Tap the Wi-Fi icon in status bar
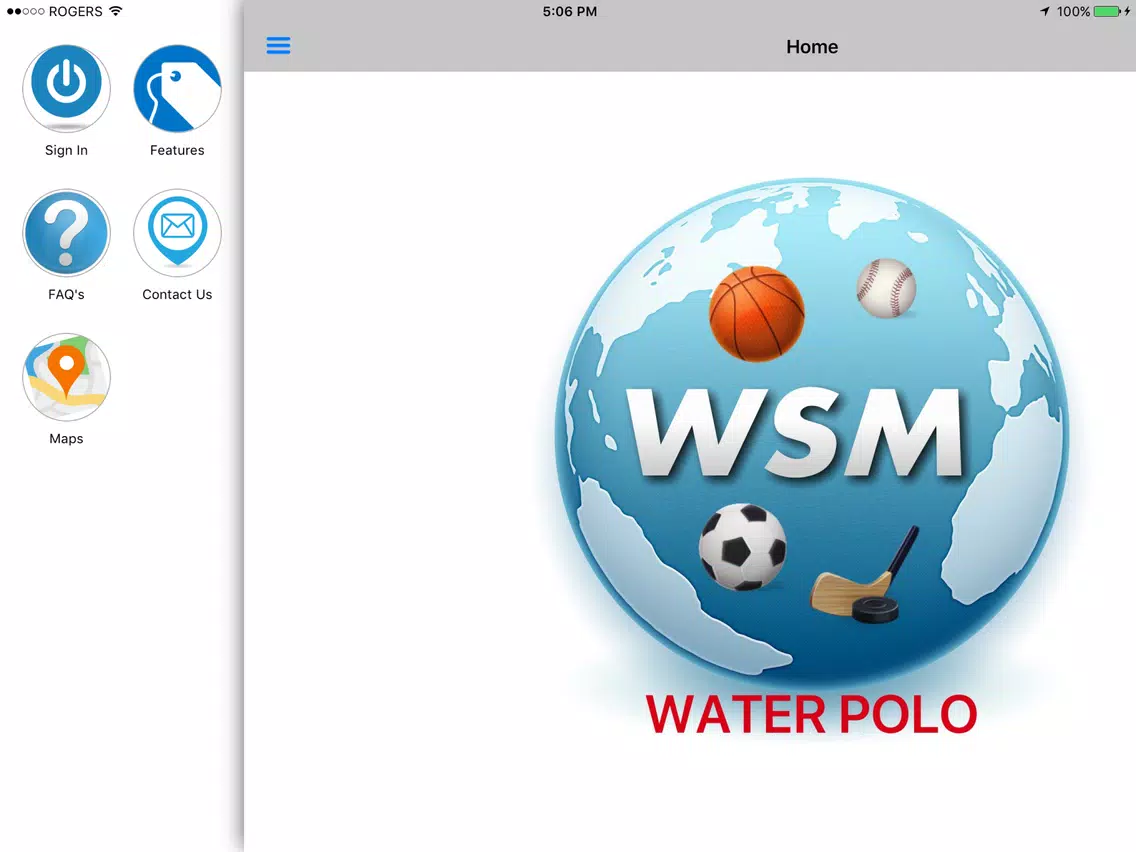Image resolution: width=1136 pixels, height=852 pixels. 116,11
